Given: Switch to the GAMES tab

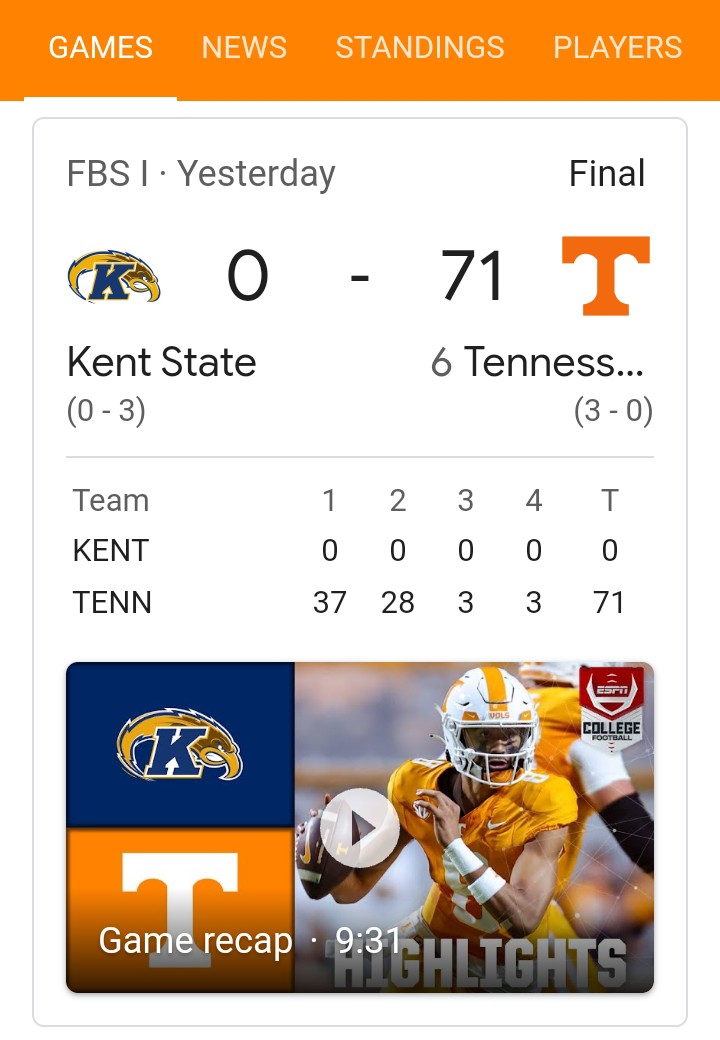Looking at the screenshot, I should 100,47.
